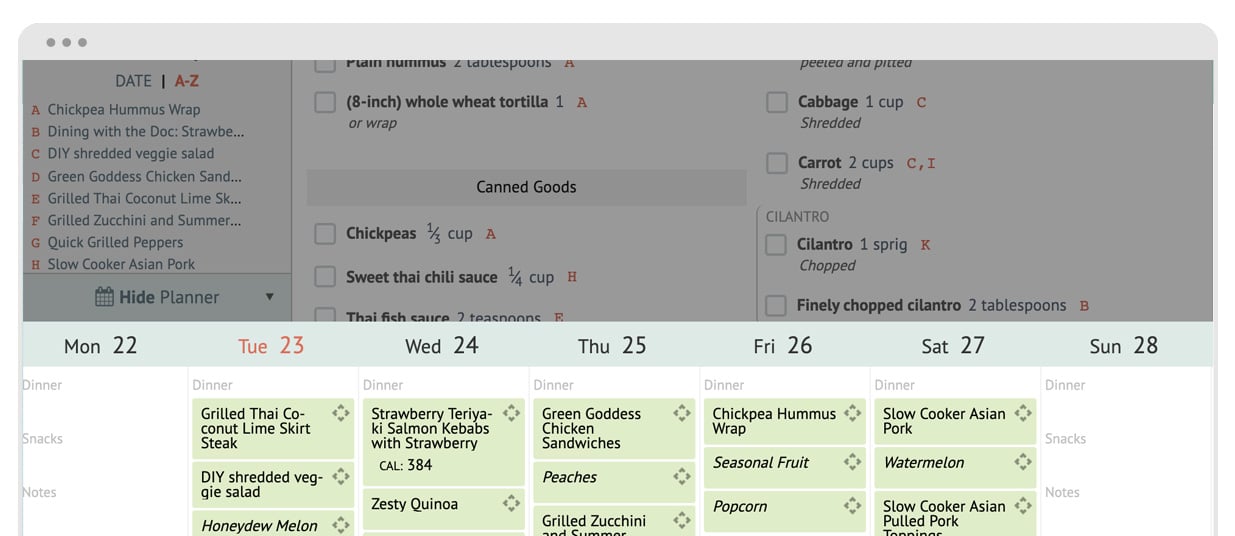
Task: Click move handle on Chickpea Hummus Wrap card
Action: (x=852, y=413)
